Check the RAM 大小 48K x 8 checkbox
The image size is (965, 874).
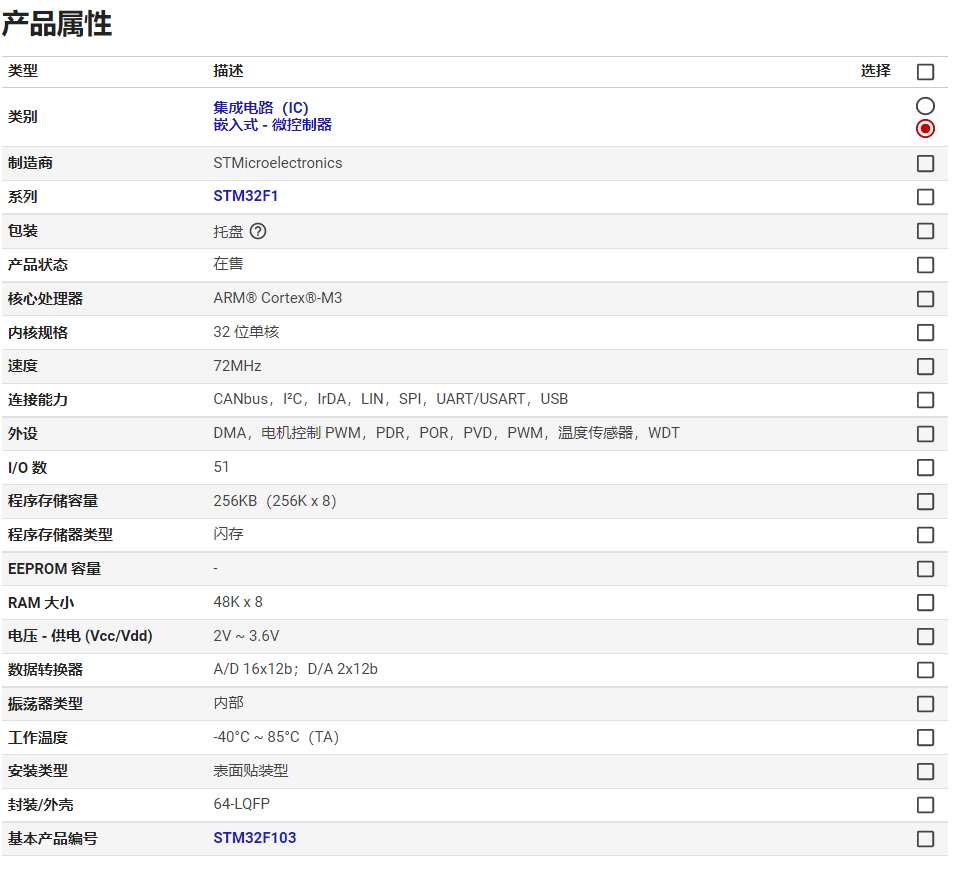(x=925, y=603)
